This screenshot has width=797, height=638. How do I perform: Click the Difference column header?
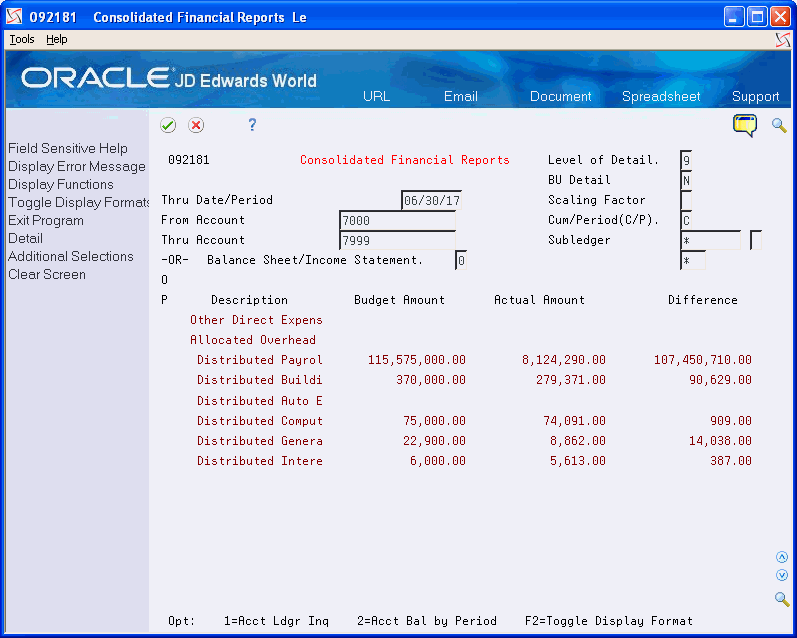pyautogui.click(x=702, y=300)
